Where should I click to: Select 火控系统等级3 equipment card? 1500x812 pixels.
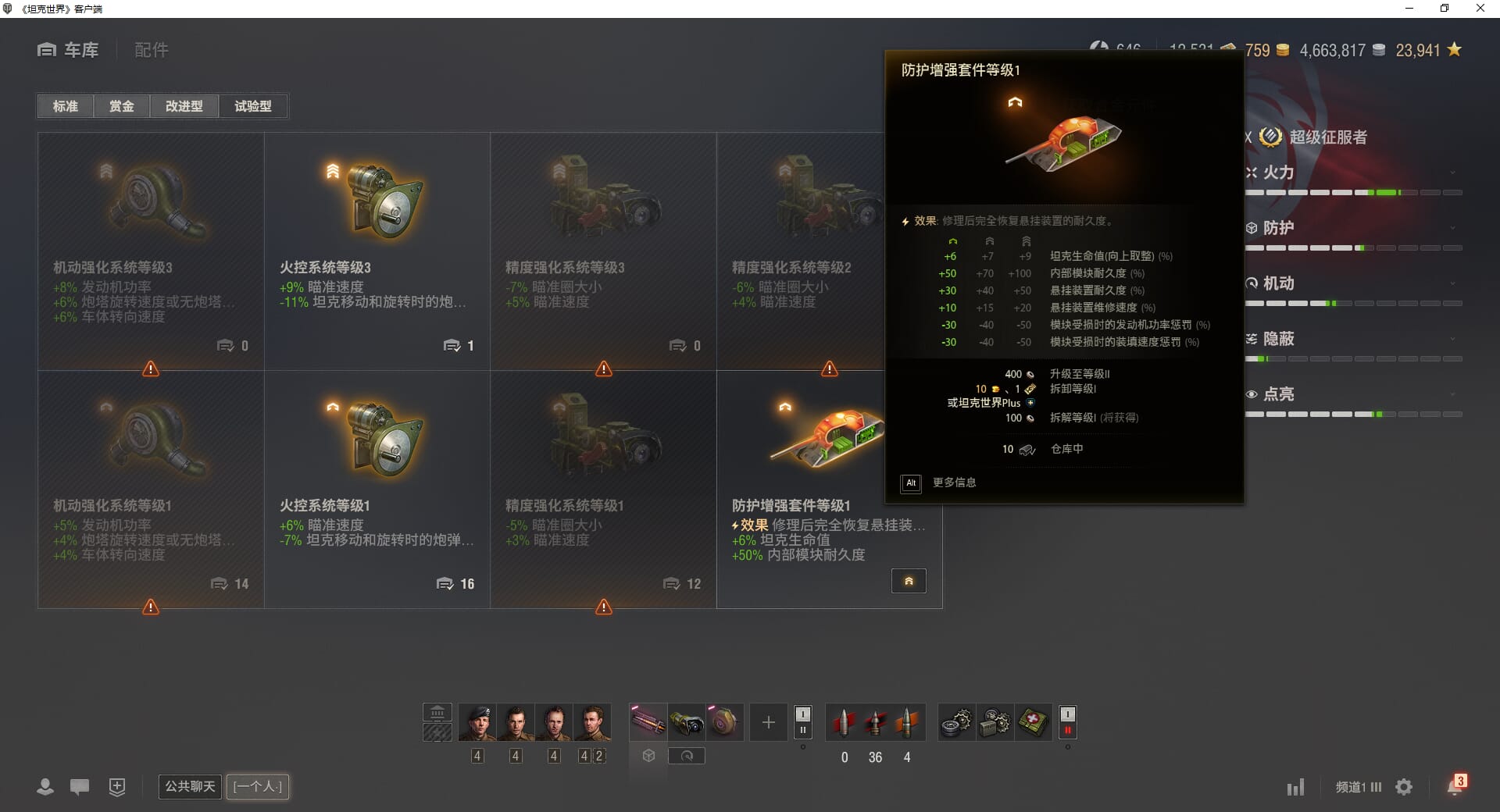(x=377, y=251)
